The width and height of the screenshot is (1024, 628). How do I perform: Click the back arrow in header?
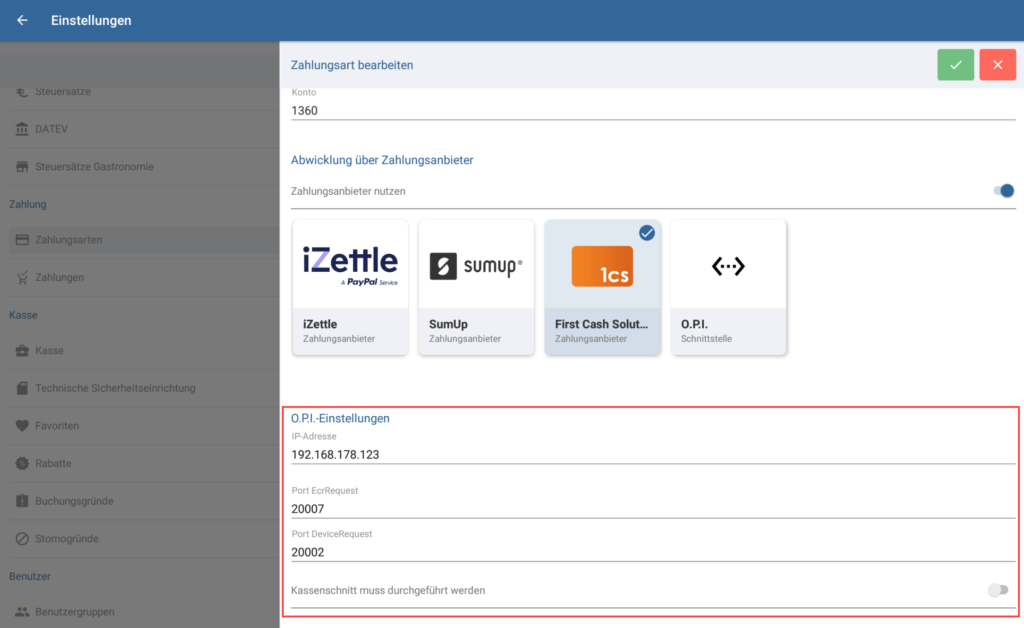pos(22,20)
